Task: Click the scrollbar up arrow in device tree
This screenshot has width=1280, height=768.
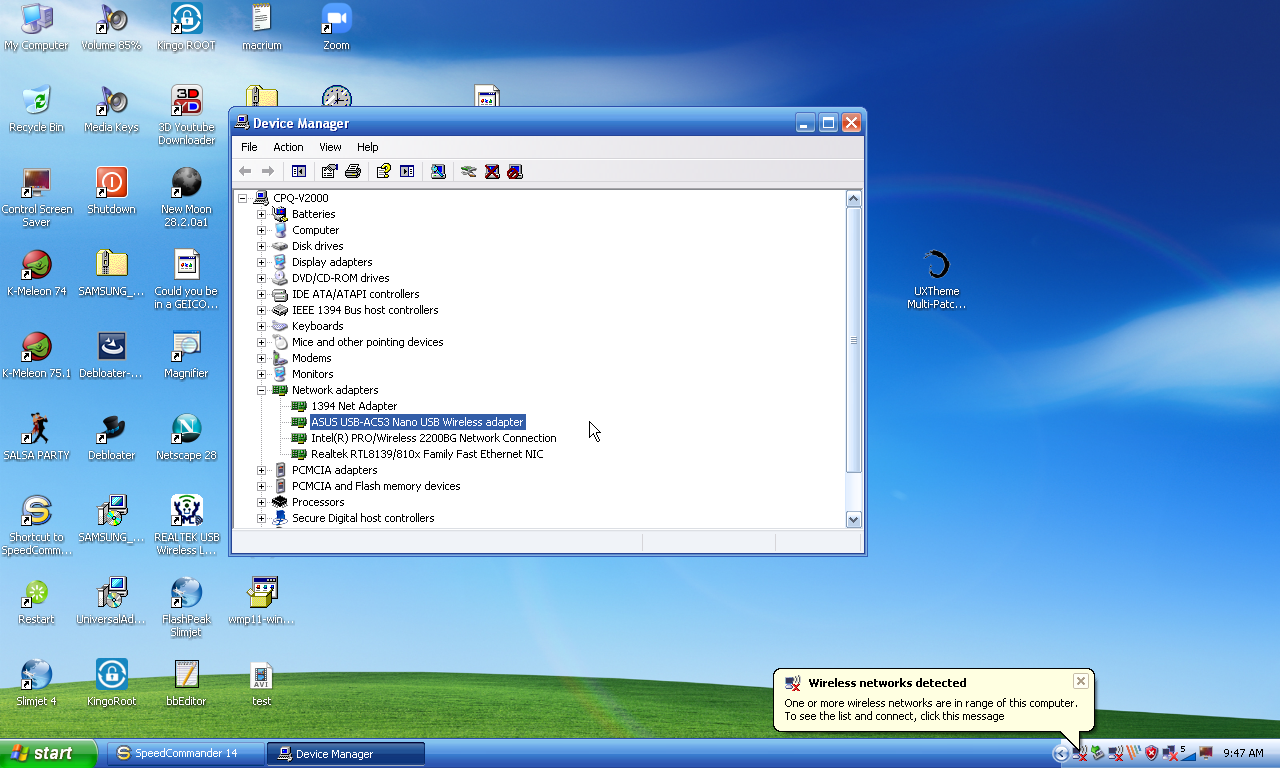Action: [853, 198]
